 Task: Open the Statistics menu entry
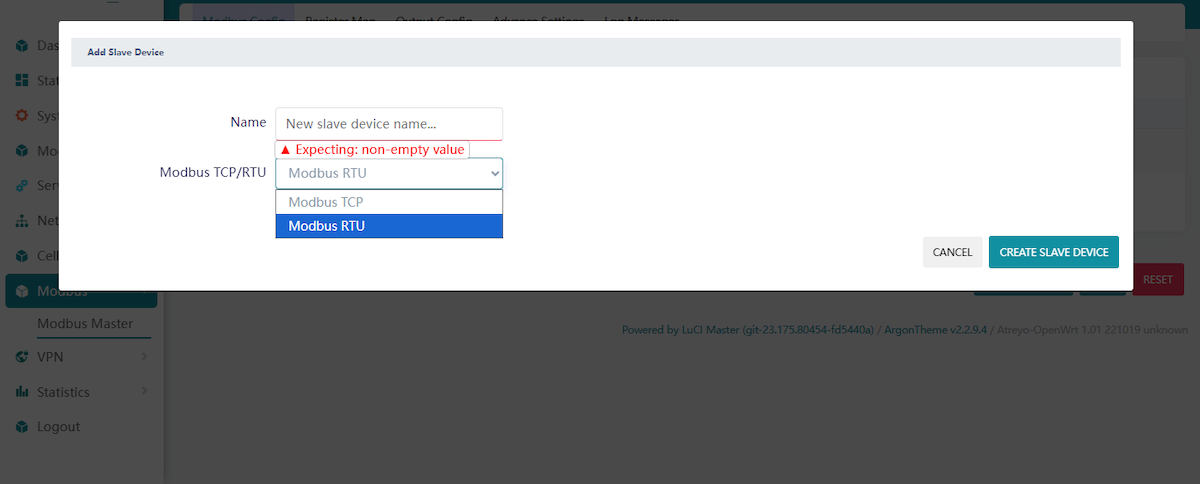tap(63, 392)
